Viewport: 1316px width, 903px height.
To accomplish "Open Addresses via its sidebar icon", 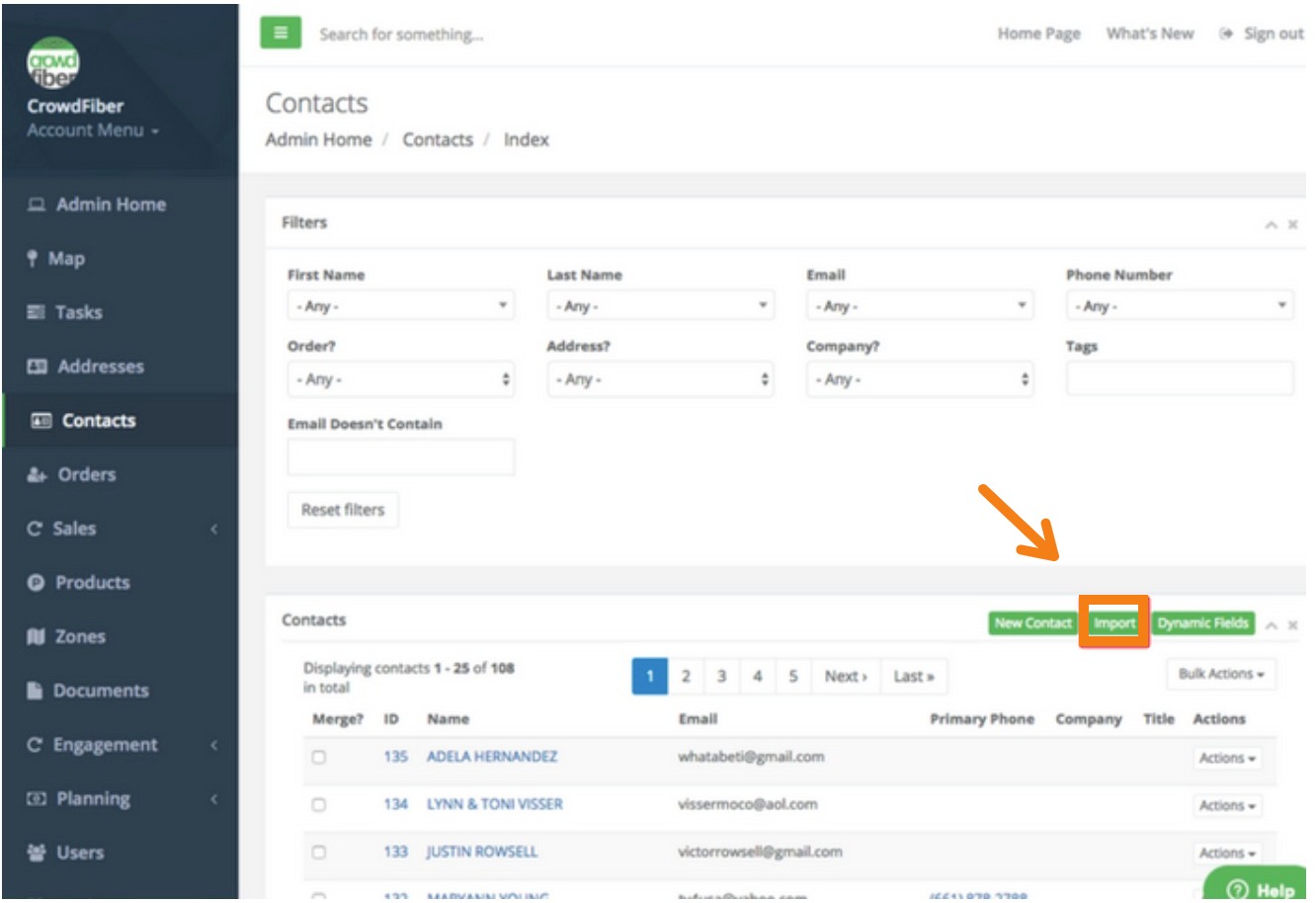I will pyautogui.click(x=37, y=367).
